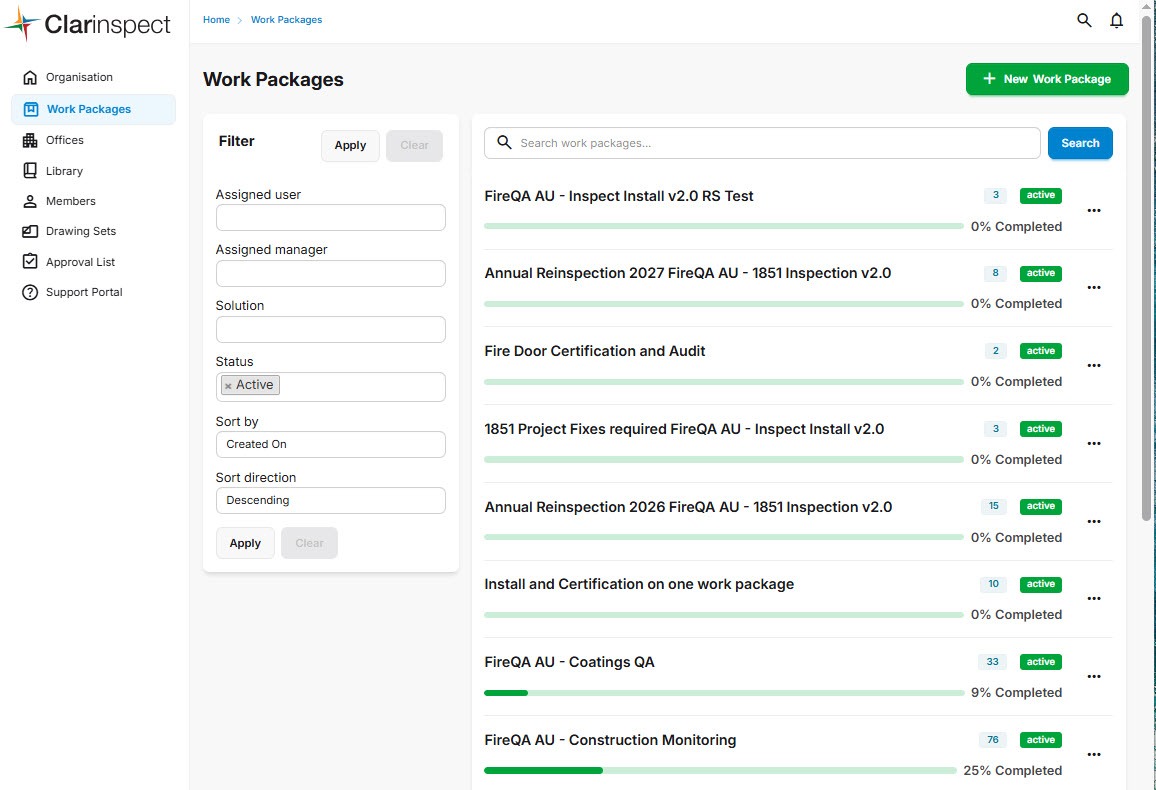
Task: Click the search magnifier icon in header
Action: click(1084, 20)
